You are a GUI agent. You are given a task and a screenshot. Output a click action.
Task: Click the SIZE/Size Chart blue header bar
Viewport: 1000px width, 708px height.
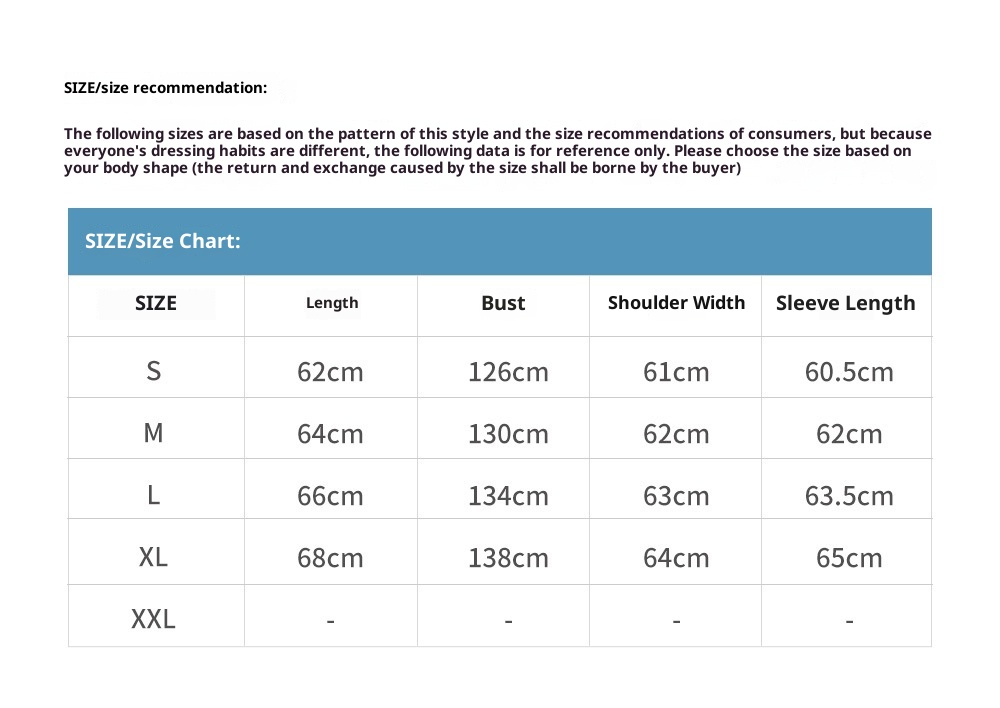pos(499,241)
